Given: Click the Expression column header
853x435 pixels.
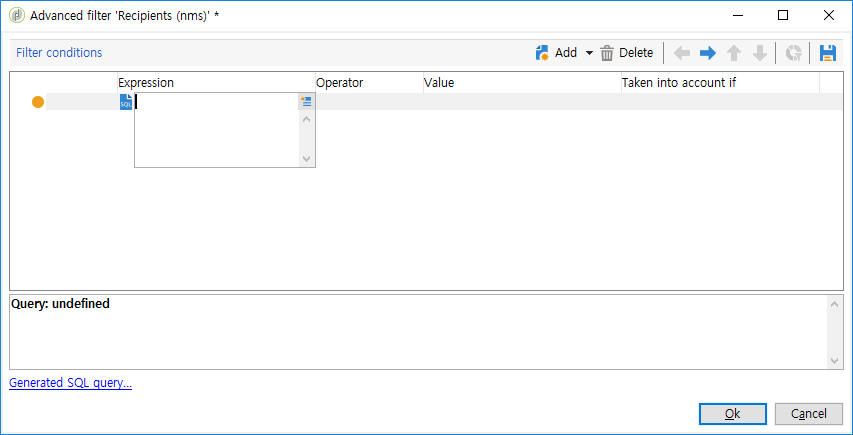Looking at the screenshot, I should (x=146, y=82).
